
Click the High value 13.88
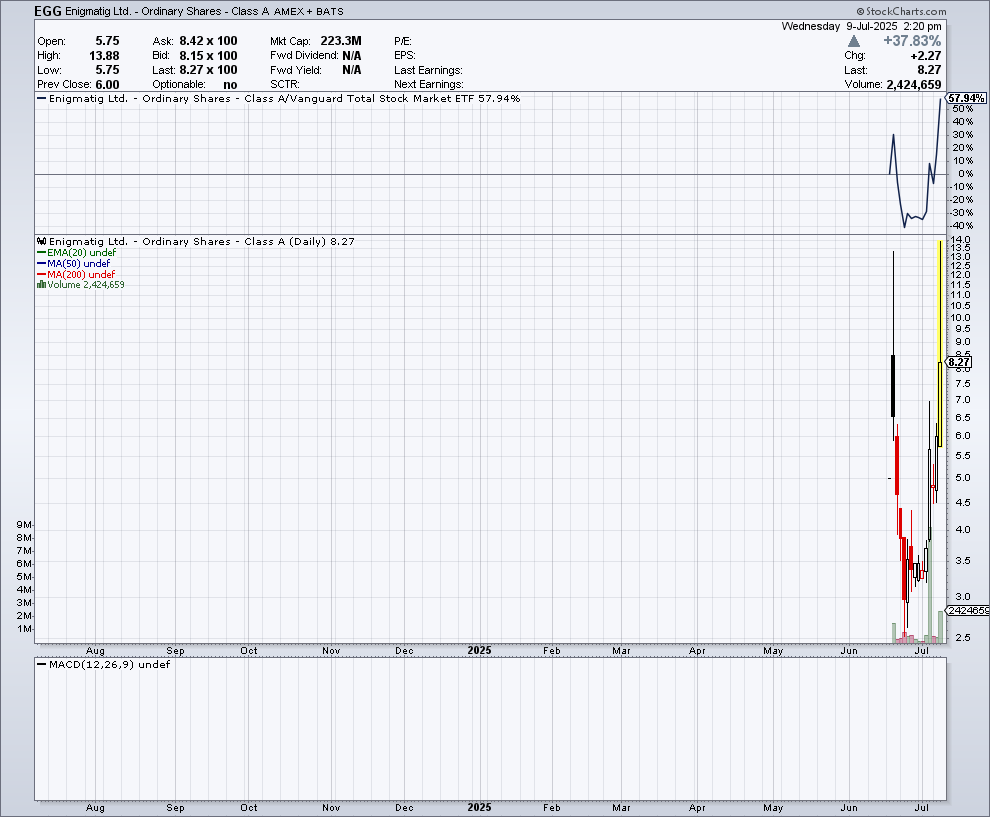tap(104, 56)
